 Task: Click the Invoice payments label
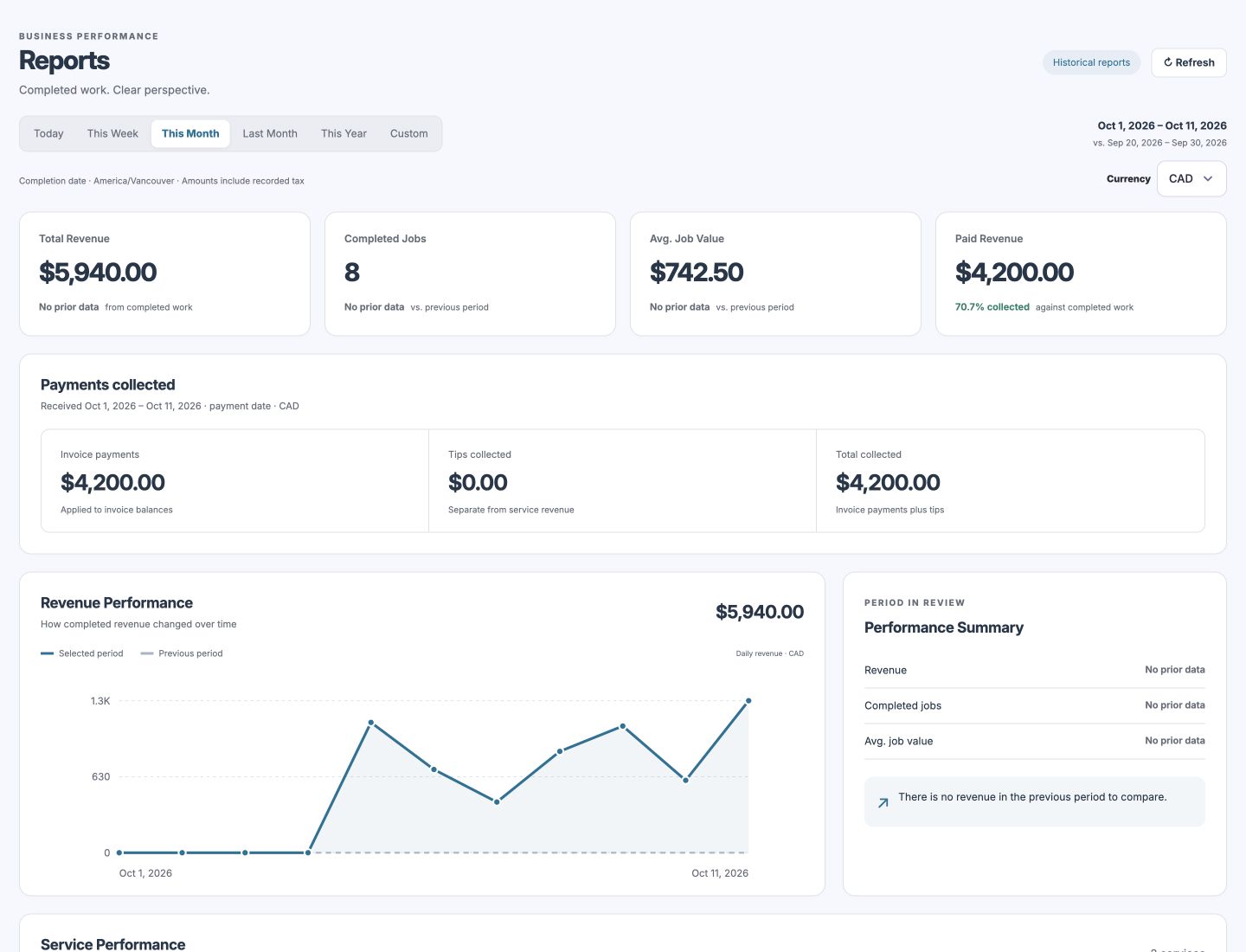point(100,454)
